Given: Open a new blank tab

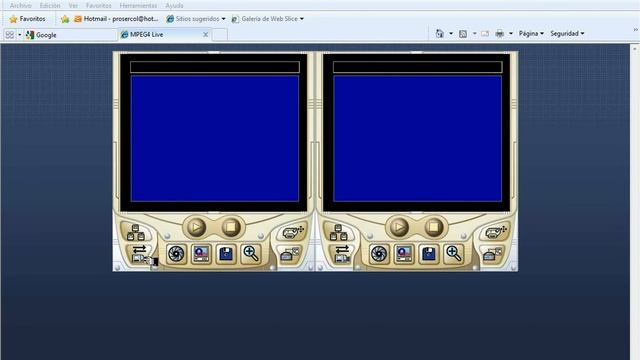Looking at the screenshot, I should click(x=220, y=35).
